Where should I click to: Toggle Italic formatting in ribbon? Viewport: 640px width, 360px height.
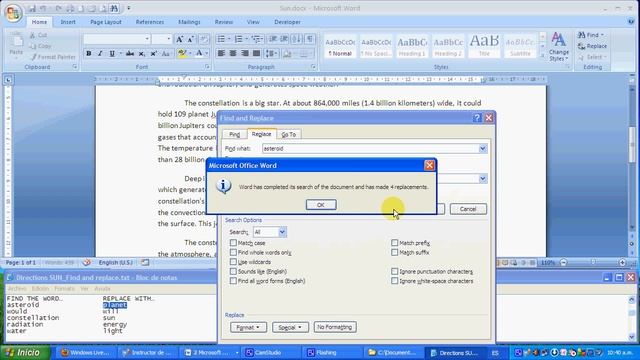click(100, 53)
